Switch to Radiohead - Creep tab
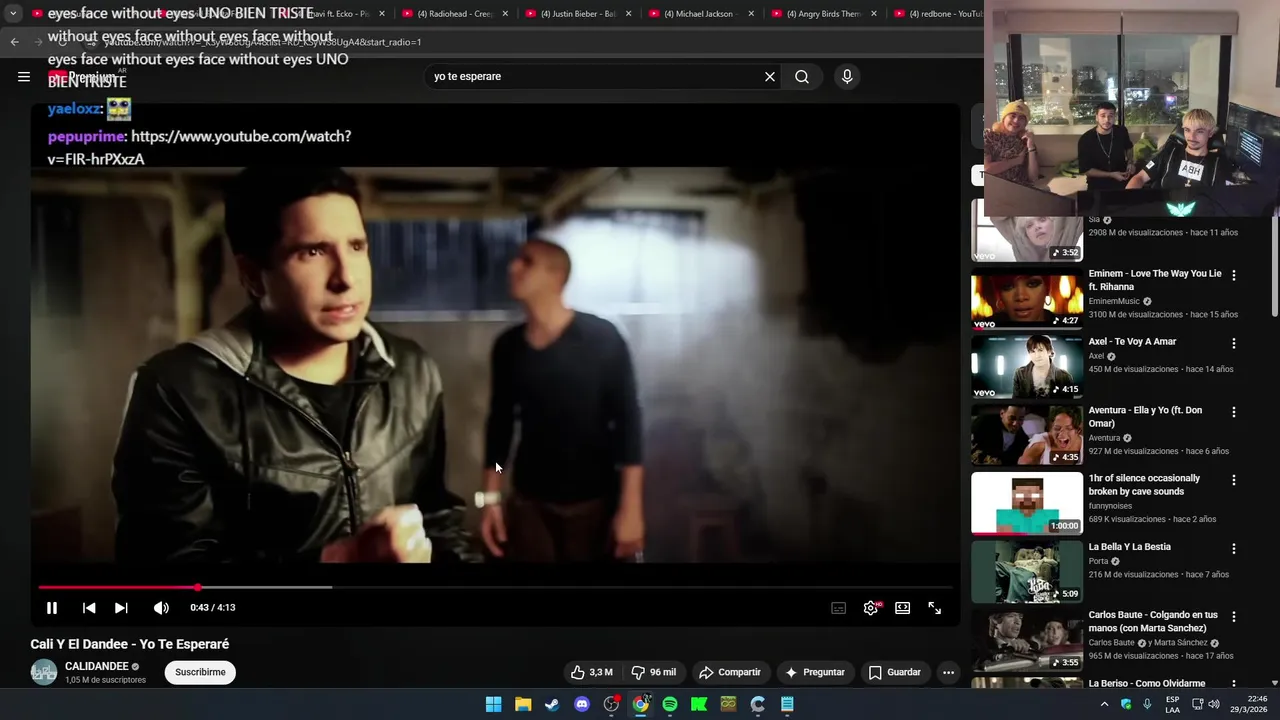This screenshot has height=720, width=1280. click(455, 14)
